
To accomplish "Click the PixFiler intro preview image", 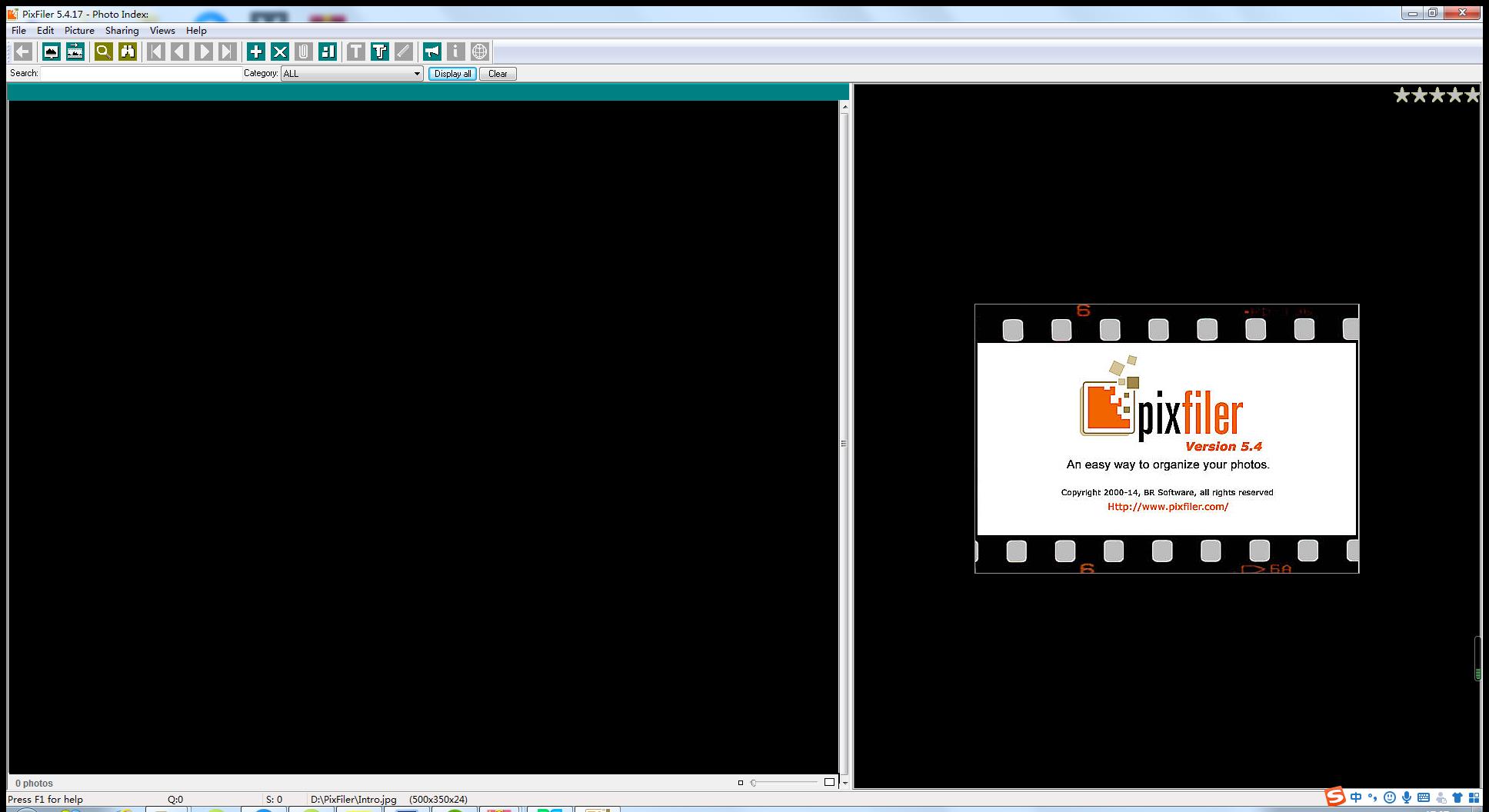I will point(1167,438).
